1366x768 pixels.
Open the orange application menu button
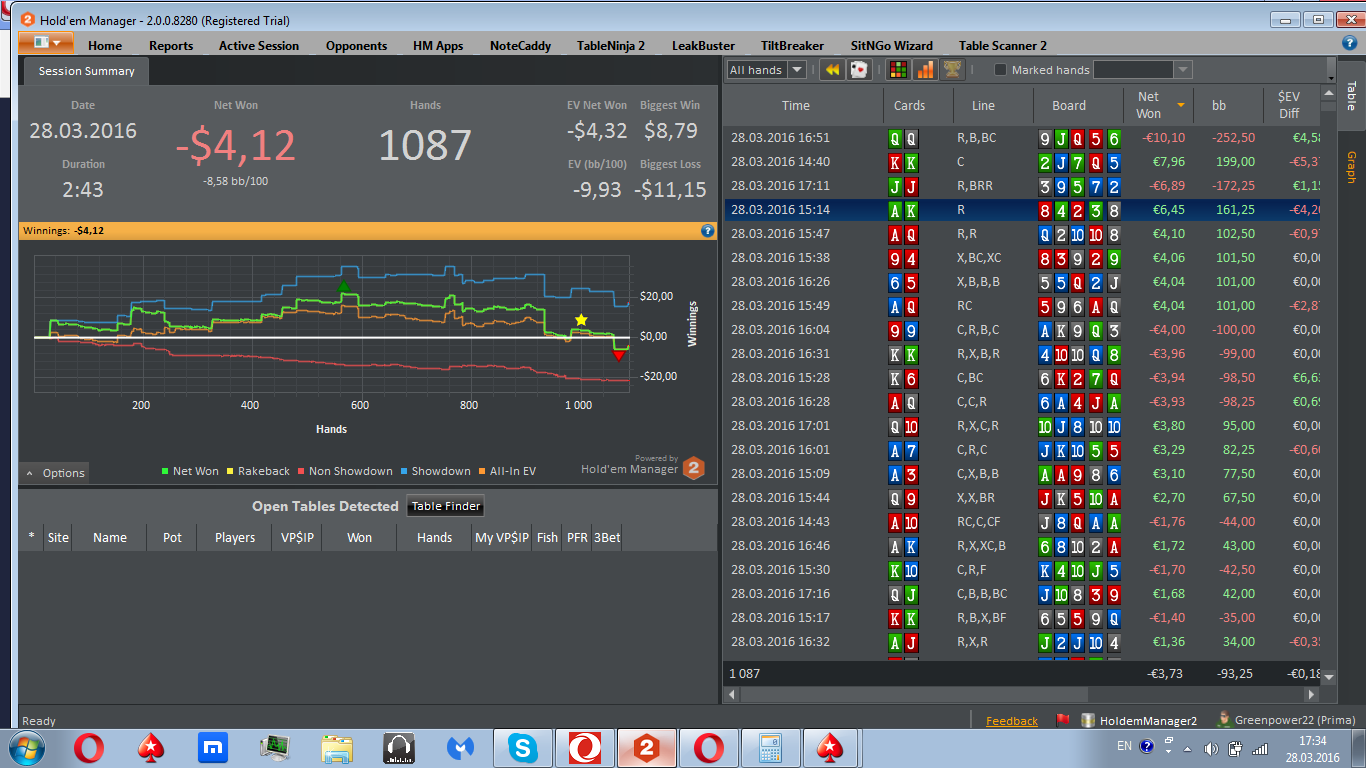[45, 43]
